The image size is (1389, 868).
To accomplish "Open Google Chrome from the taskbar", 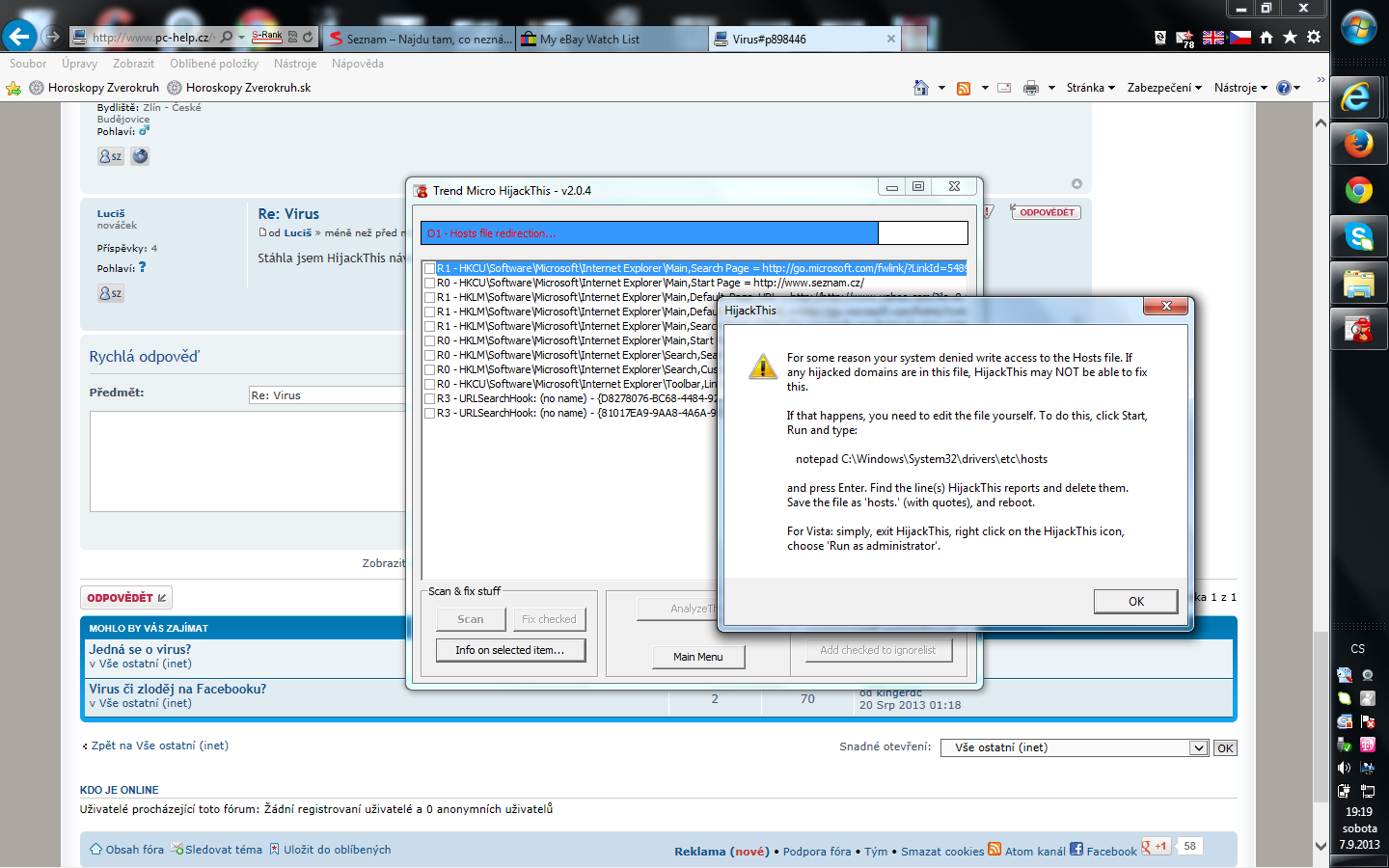I will [1358, 190].
